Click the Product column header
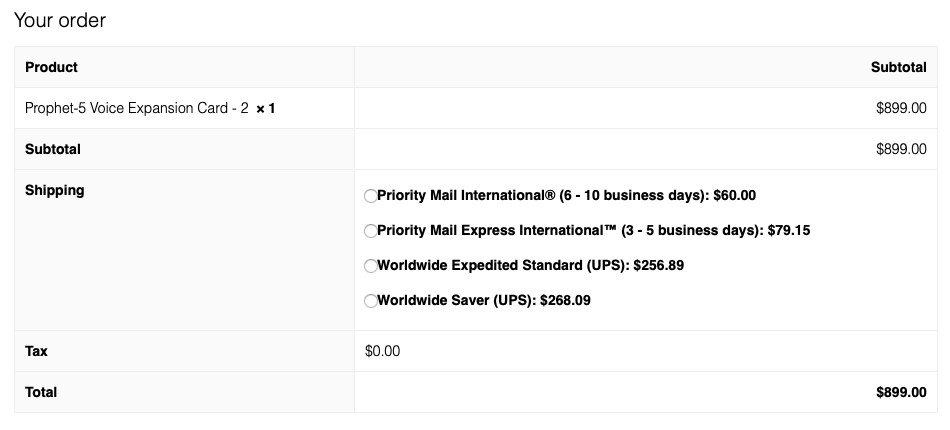This screenshot has width=950, height=430. [51, 67]
